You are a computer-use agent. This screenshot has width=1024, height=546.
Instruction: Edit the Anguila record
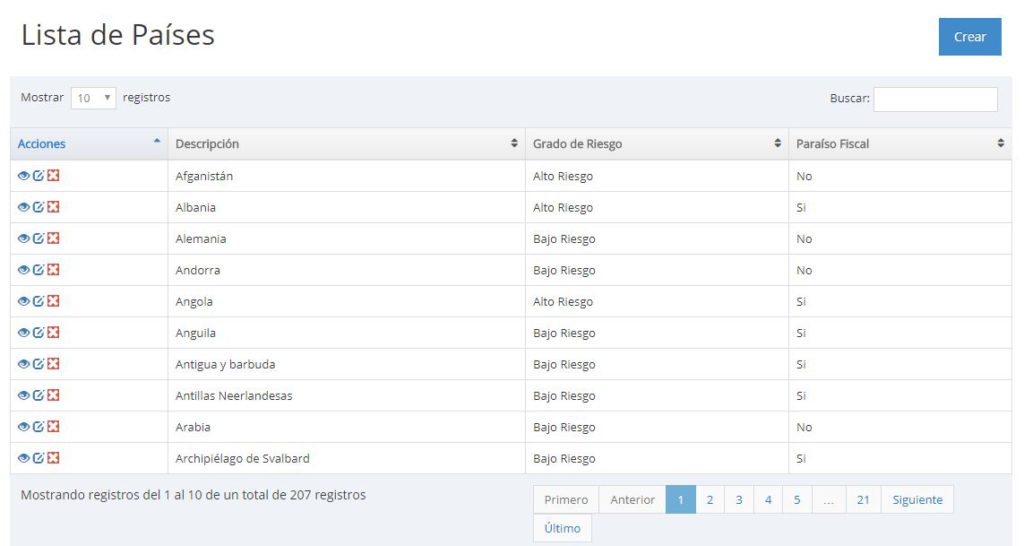tap(39, 332)
